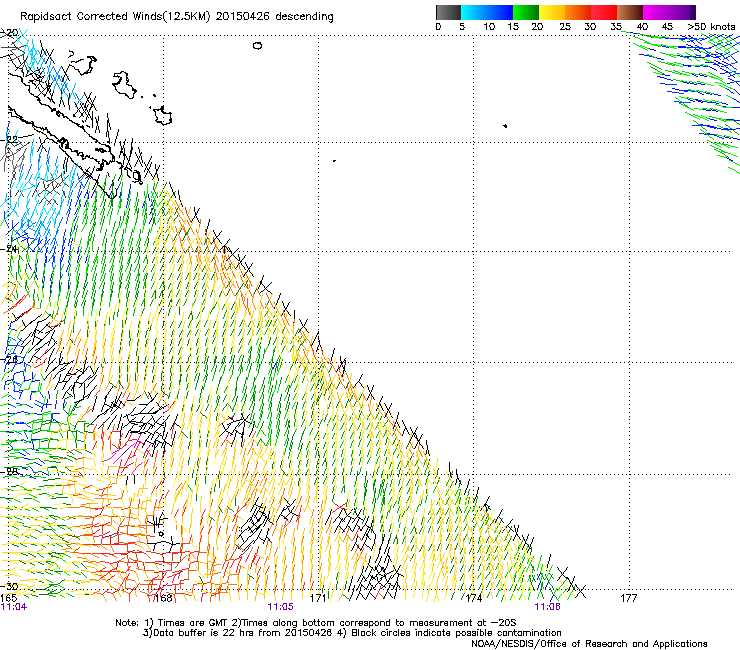This screenshot has width=740, height=650.
Task: Click longitude label '171' on bottom axis
Action: click(x=318, y=598)
